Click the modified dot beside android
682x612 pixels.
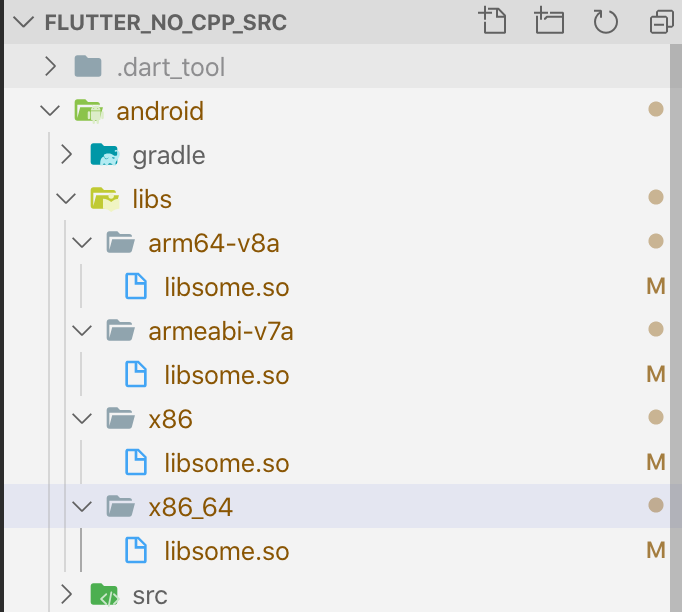[x=656, y=110]
